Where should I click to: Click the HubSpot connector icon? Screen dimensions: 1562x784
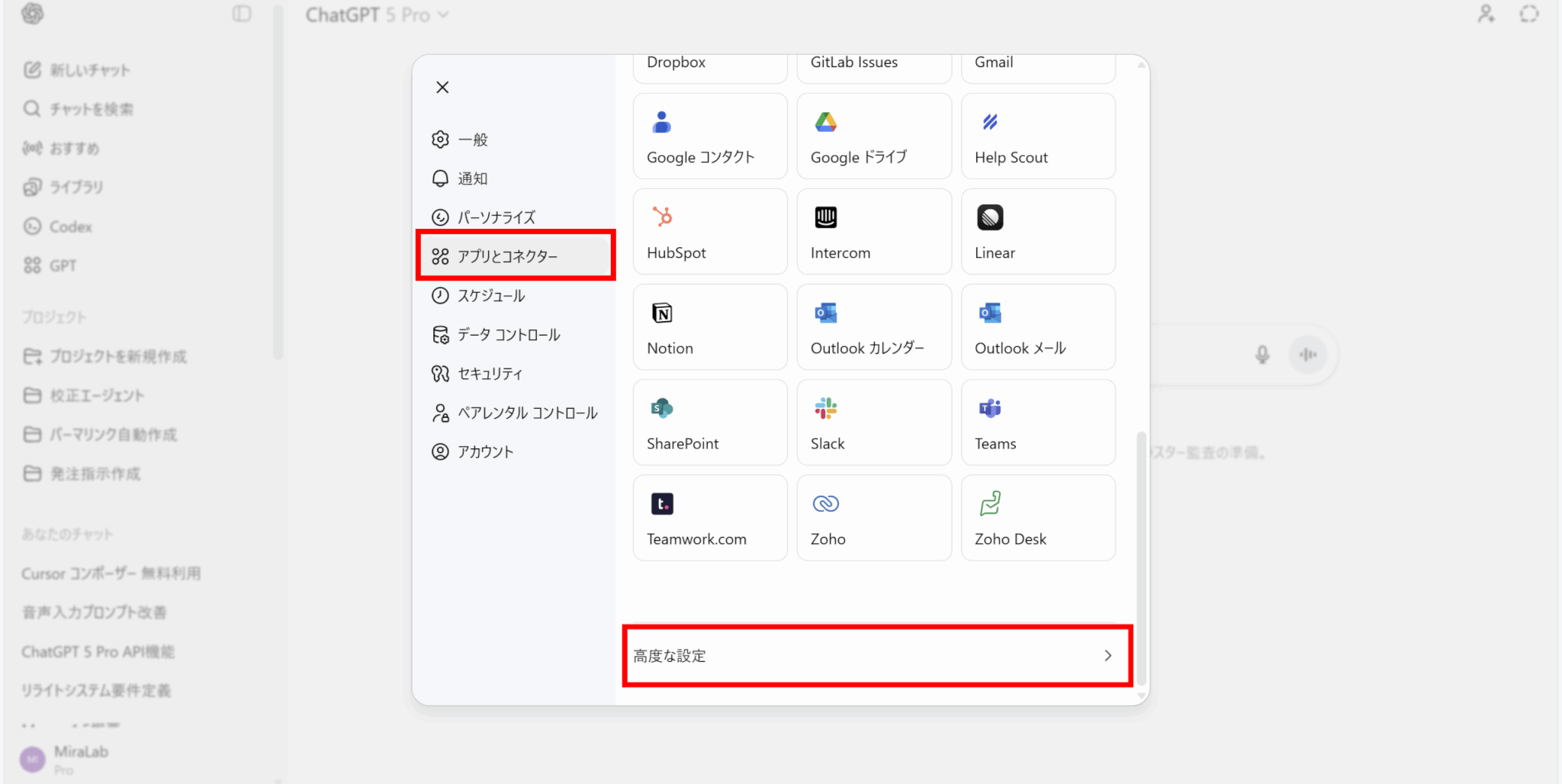tap(661, 217)
